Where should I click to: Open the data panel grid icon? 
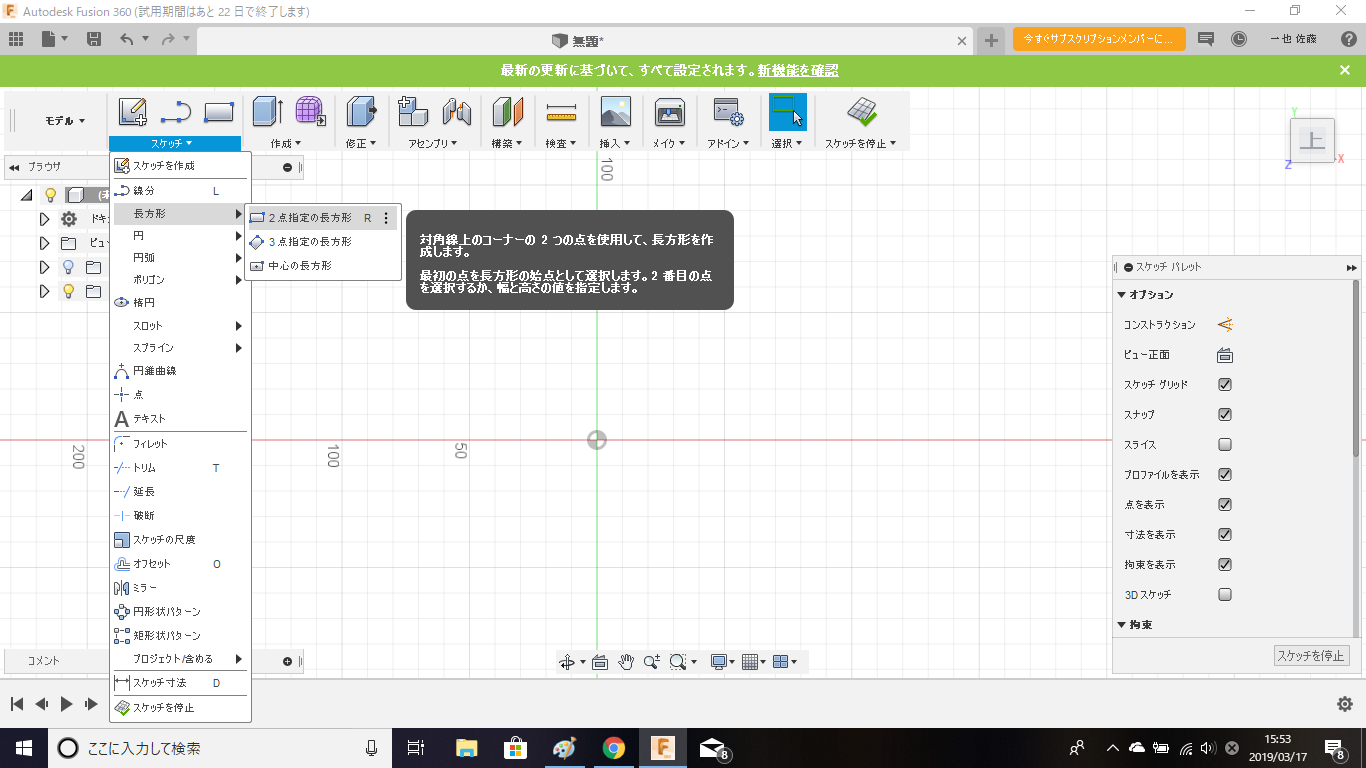click(15, 39)
